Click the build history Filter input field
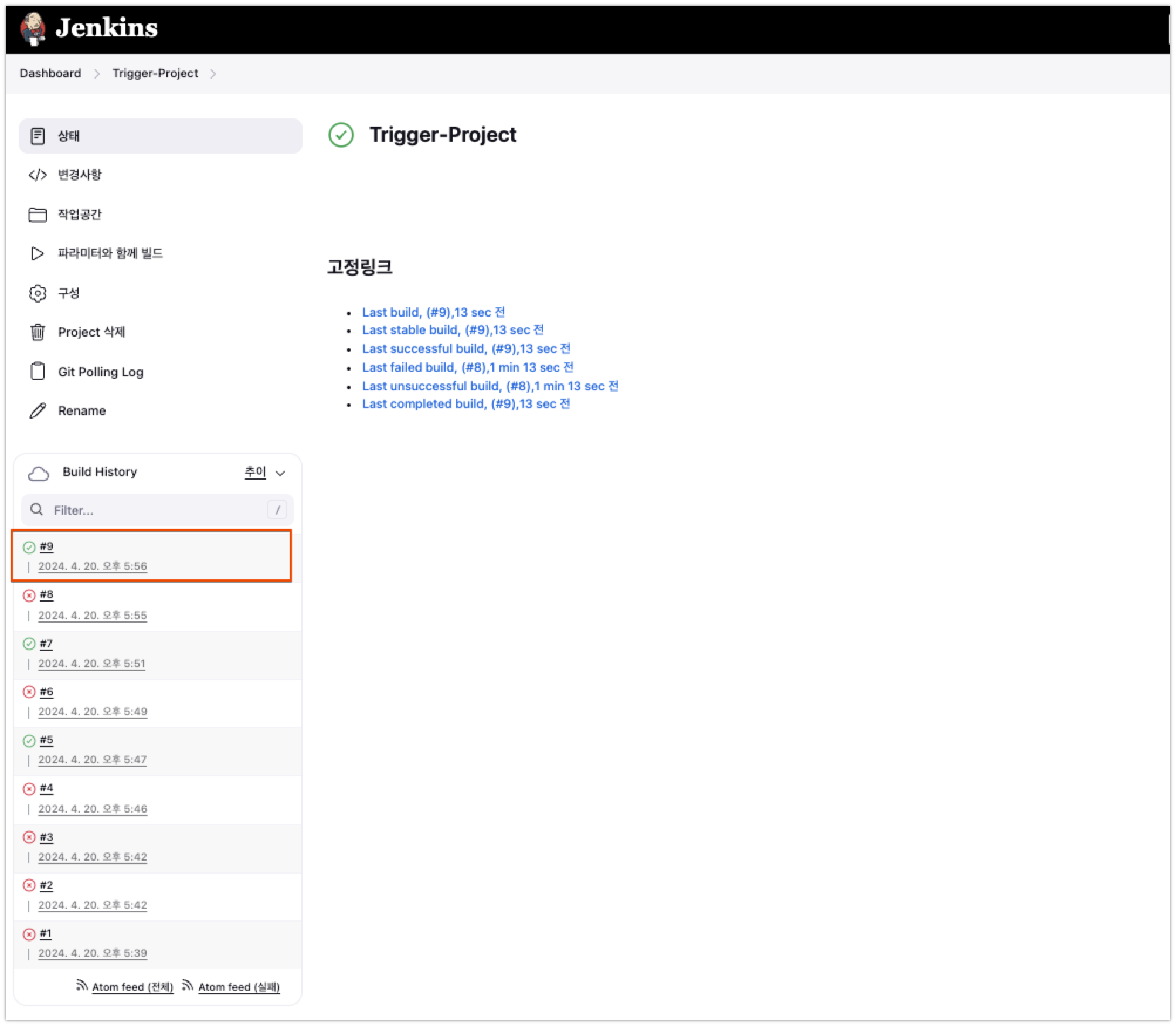 click(x=158, y=510)
